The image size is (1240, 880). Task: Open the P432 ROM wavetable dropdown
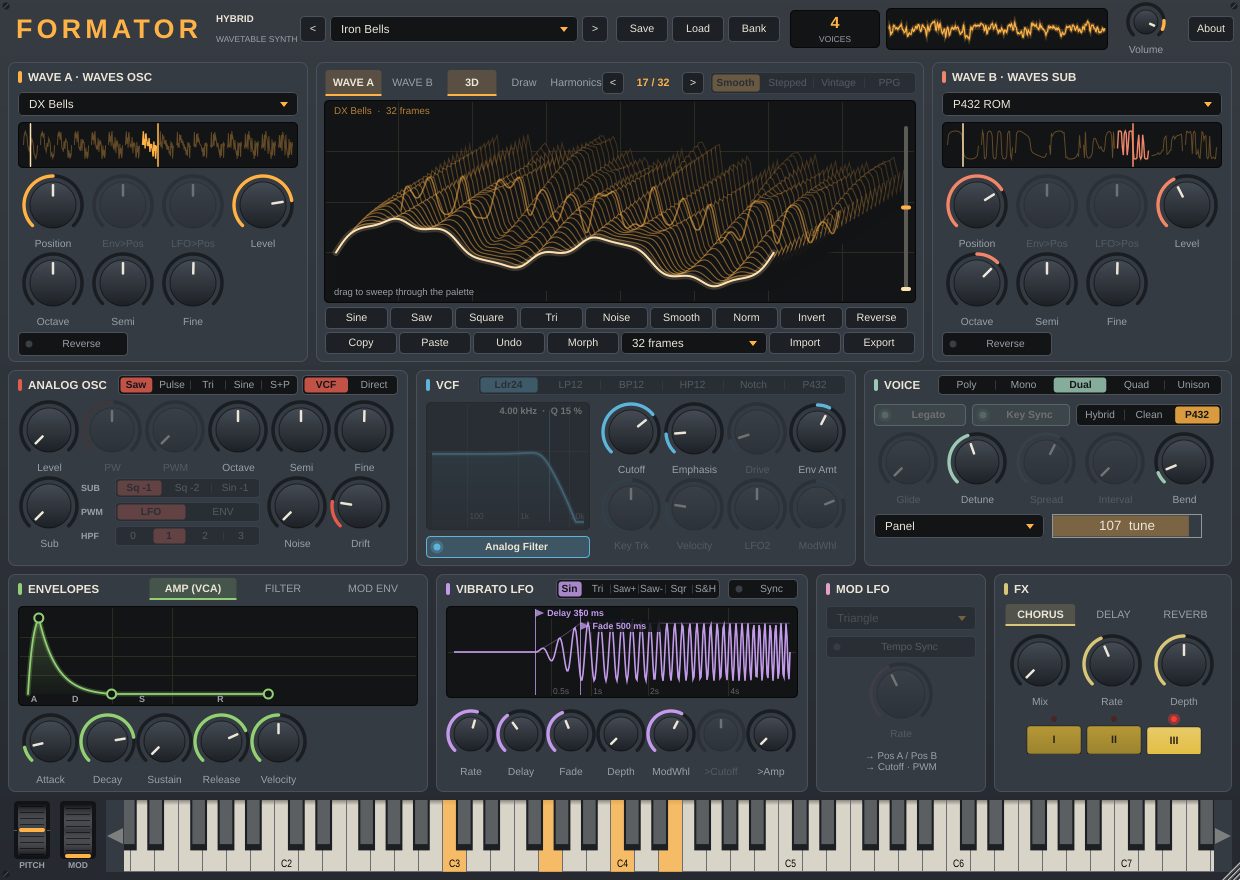point(1082,104)
